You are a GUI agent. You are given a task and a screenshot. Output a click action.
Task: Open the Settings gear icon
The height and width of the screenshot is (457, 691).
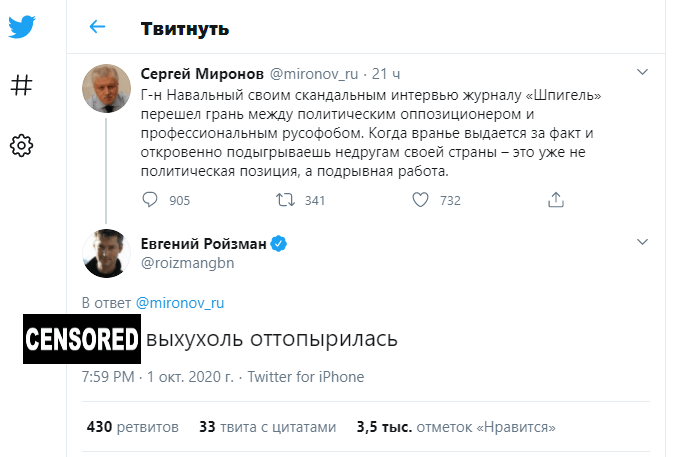[21, 145]
